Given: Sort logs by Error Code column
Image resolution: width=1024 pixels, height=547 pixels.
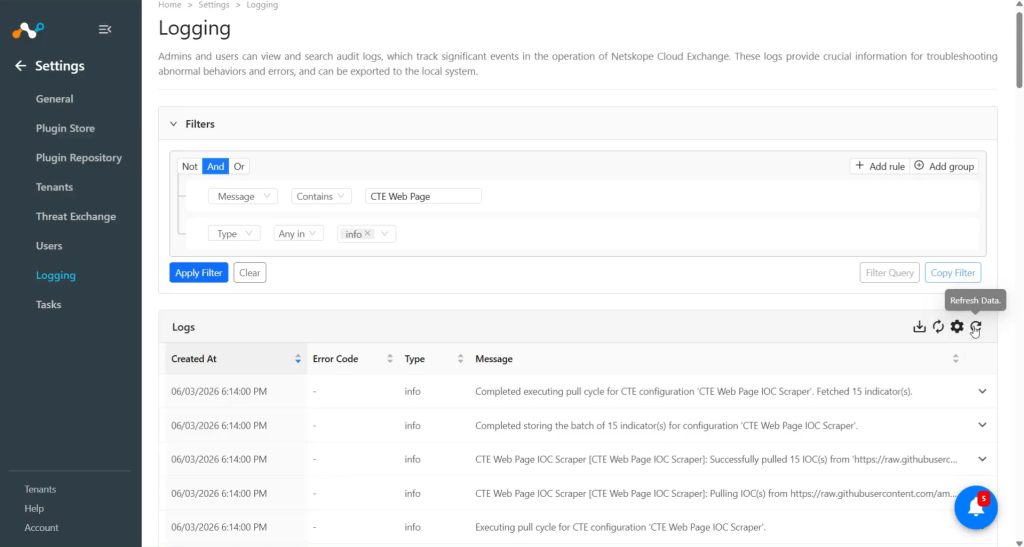Looking at the screenshot, I should point(390,359).
